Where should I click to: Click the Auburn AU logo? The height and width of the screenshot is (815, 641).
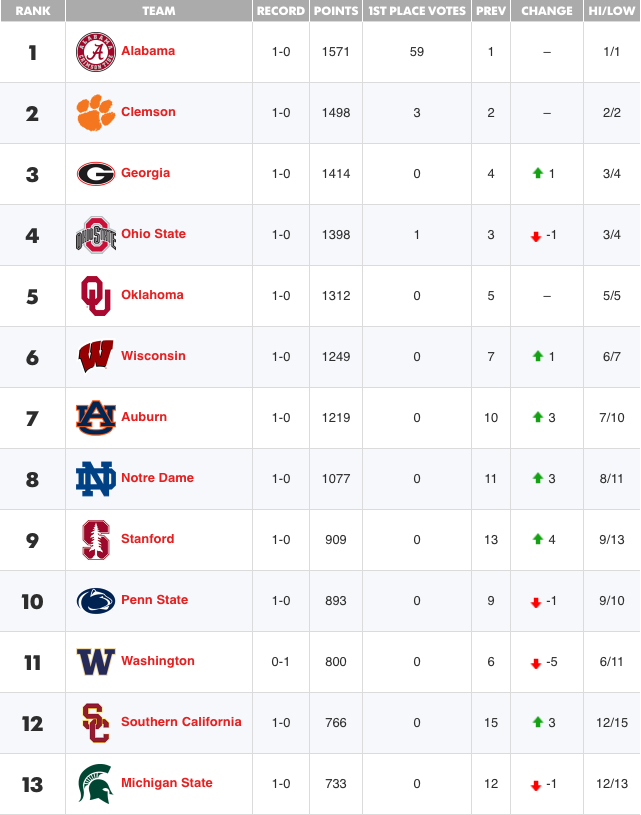pyautogui.click(x=96, y=417)
